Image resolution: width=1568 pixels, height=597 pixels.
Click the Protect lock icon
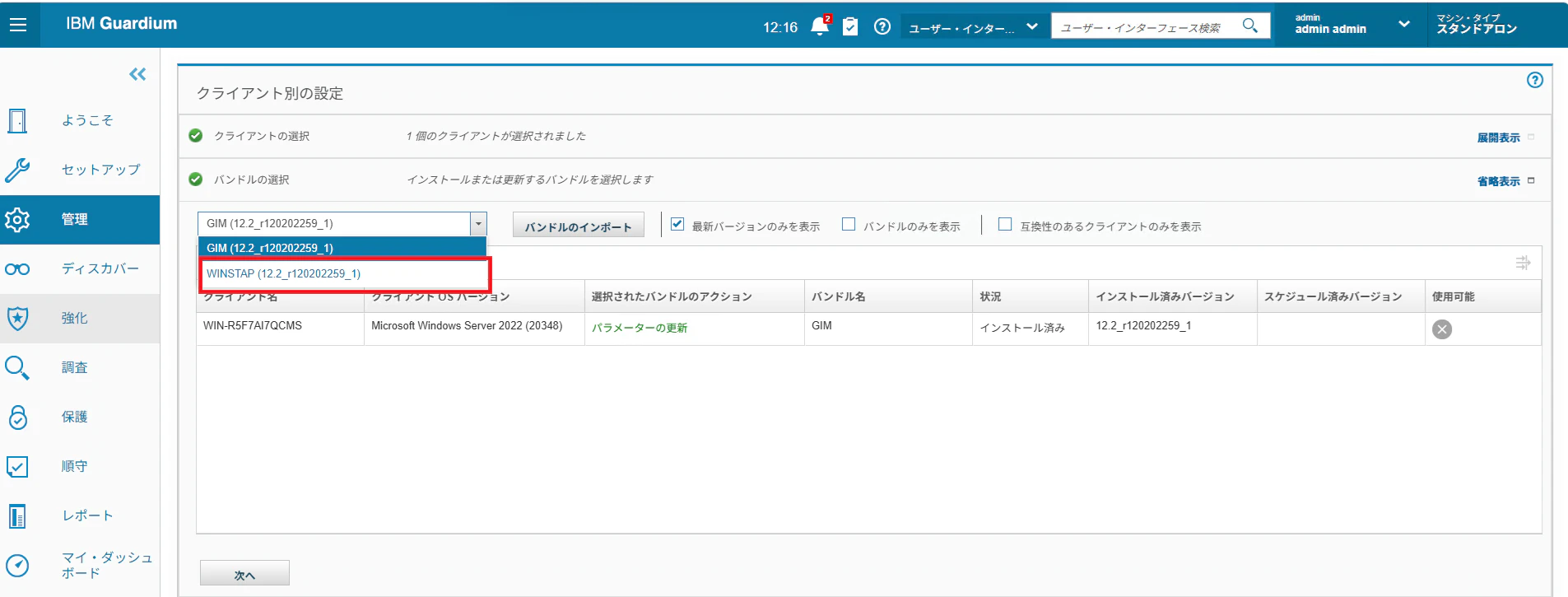[17, 417]
